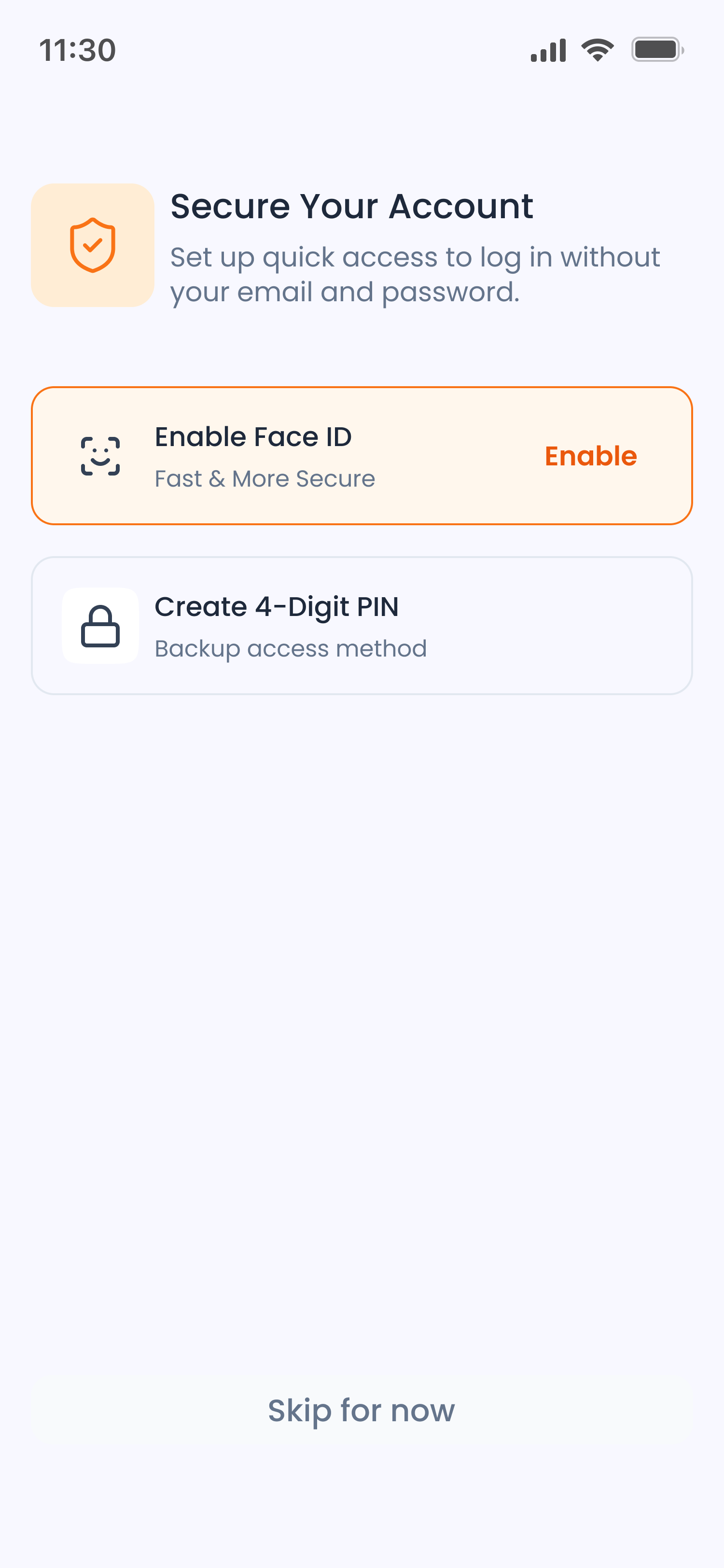Choose Skip for now
Image resolution: width=724 pixels, height=1568 pixels.
click(362, 1410)
